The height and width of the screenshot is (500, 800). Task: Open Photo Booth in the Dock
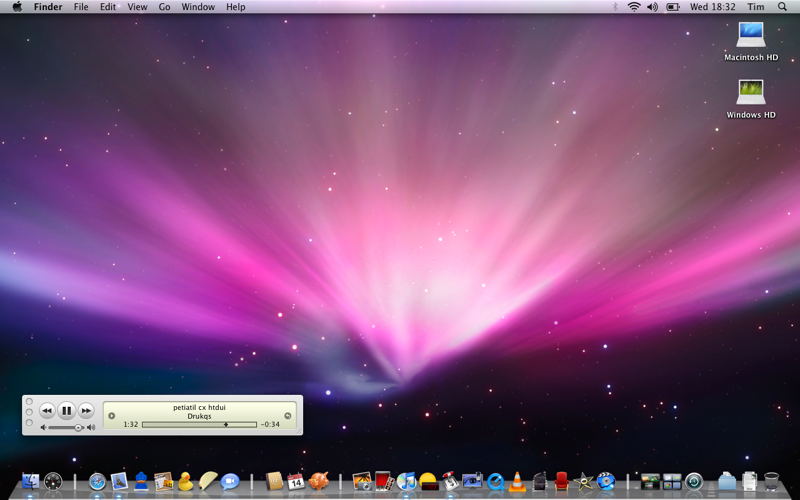(384, 481)
